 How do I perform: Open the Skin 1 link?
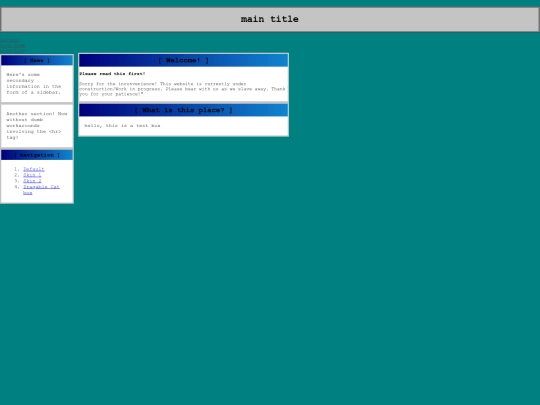[x=32, y=175]
